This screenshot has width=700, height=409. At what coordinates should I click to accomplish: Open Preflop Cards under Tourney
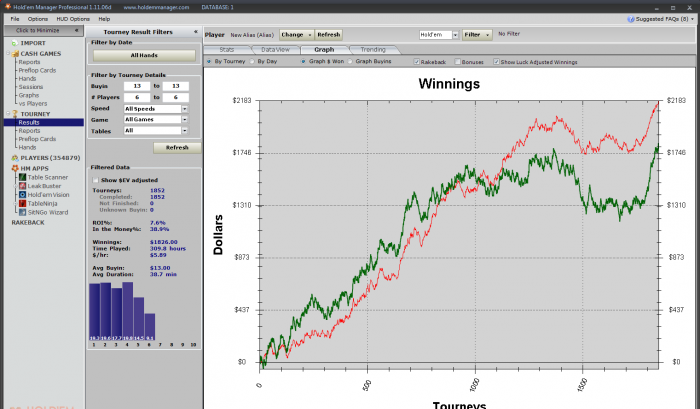coord(38,139)
